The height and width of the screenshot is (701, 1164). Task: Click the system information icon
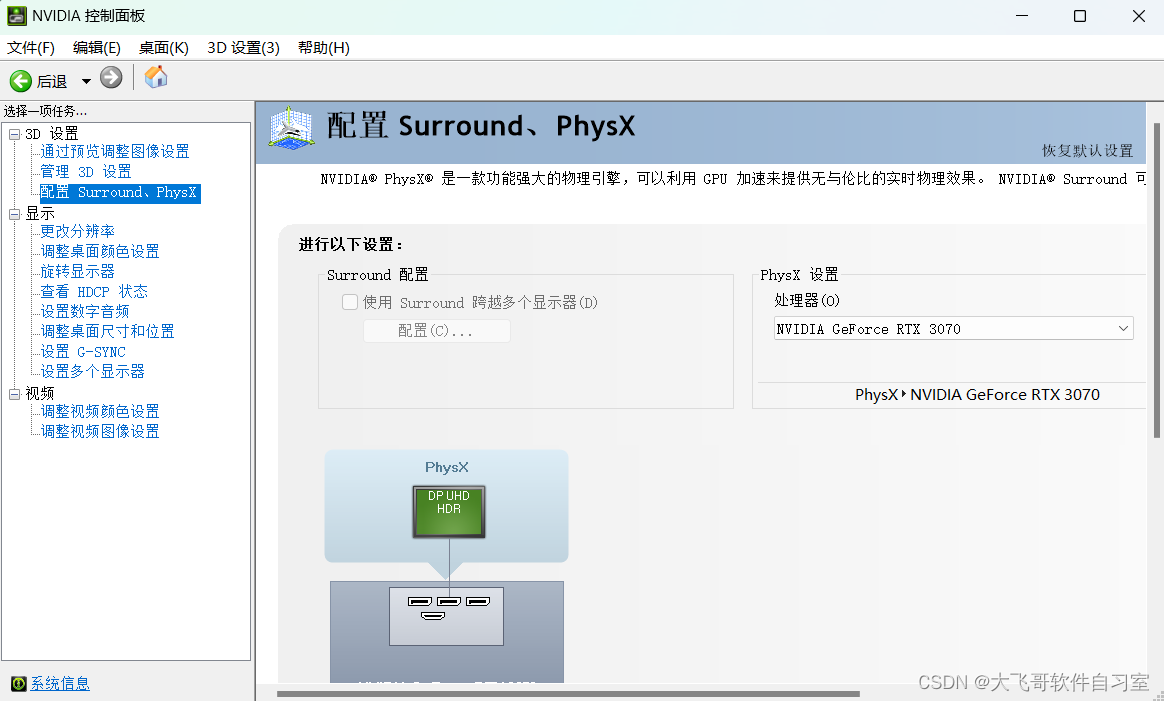pyautogui.click(x=19, y=683)
